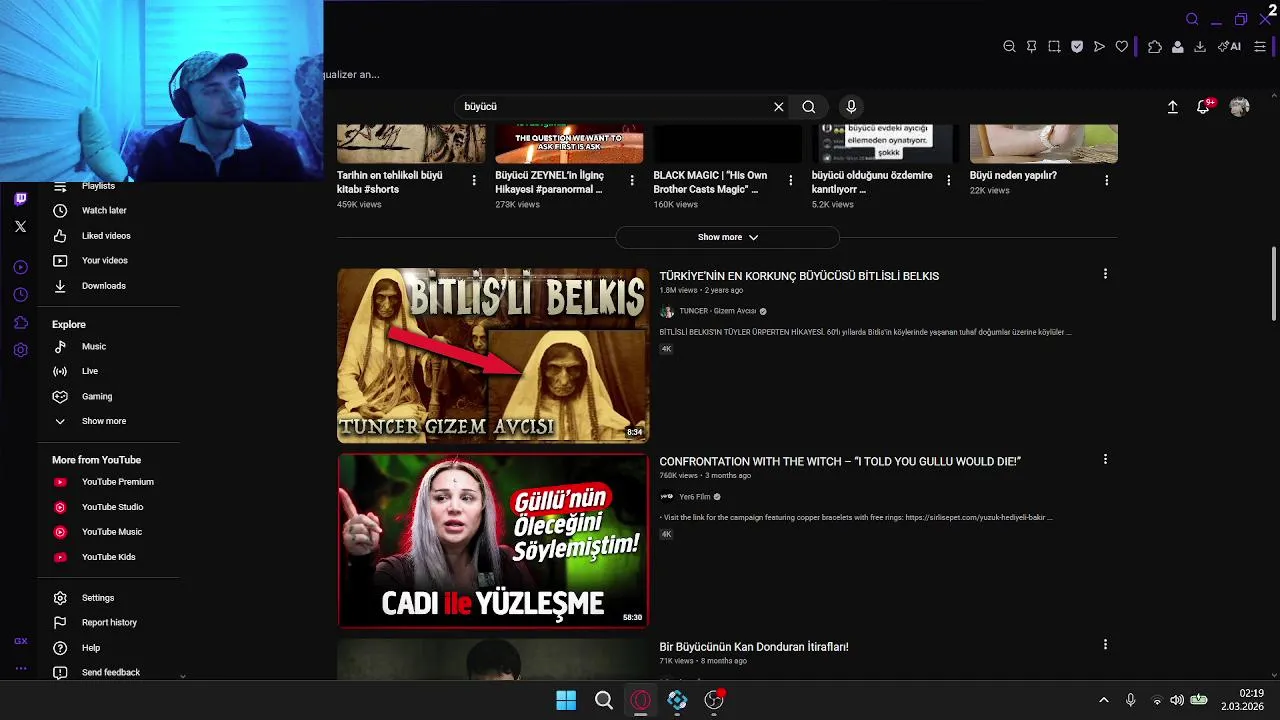This screenshot has width=1280, height=720.
Task: Take a snapshot with the capture icon
Action: coord(1054,47)
